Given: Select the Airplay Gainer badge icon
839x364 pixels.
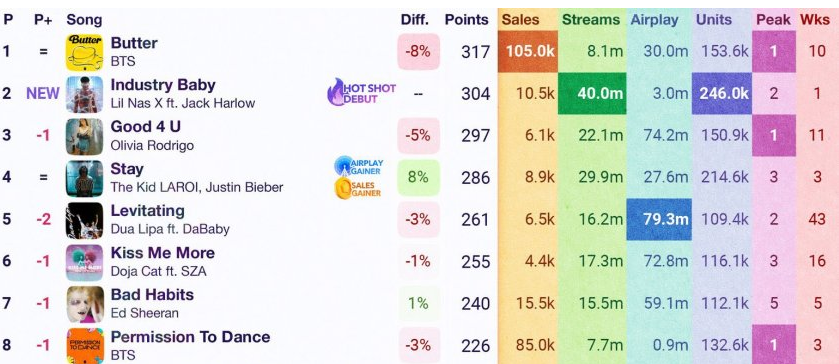Looking at the screenshot, I should 359,166.
